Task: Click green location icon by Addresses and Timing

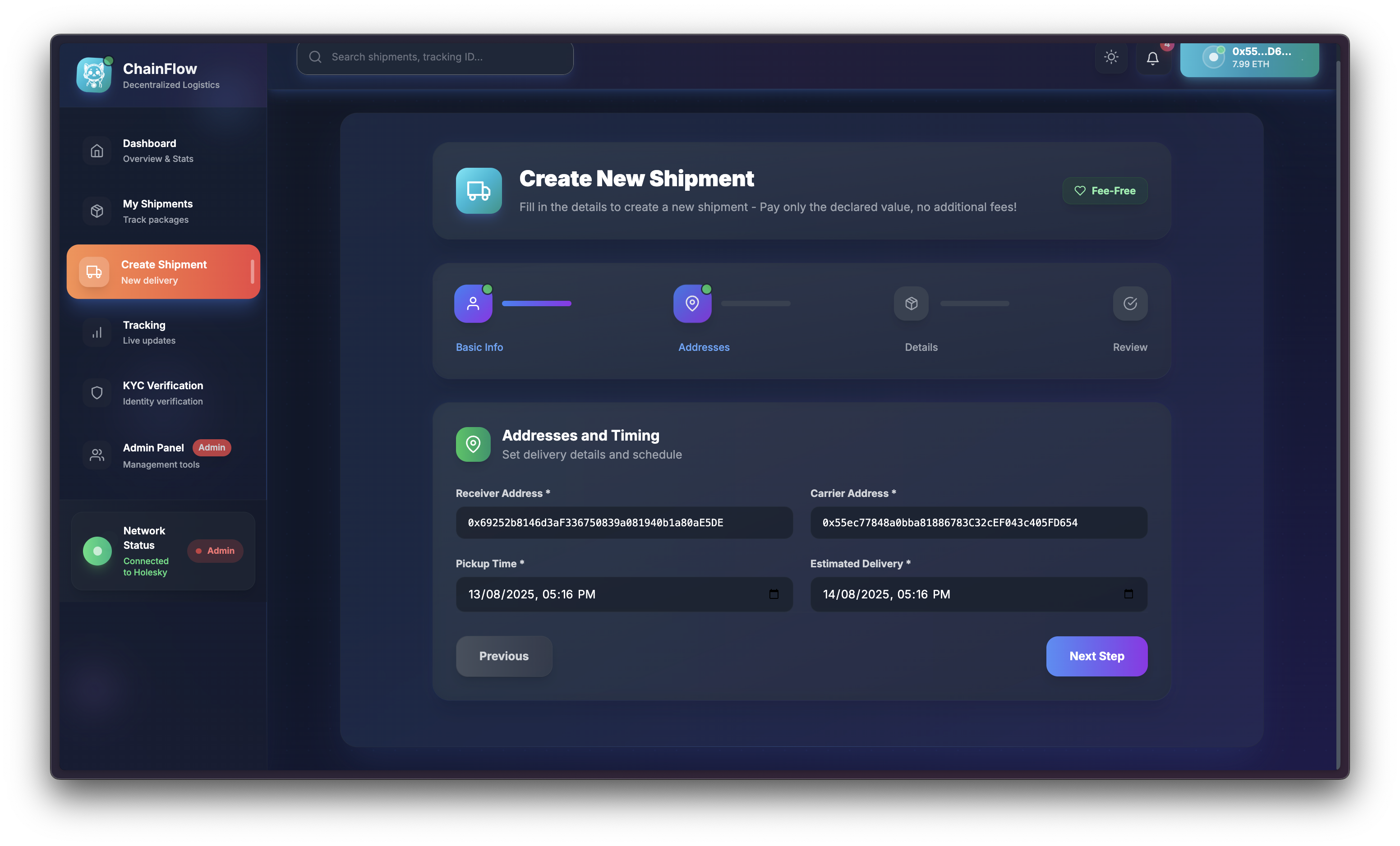Action: tap(473, 444)
